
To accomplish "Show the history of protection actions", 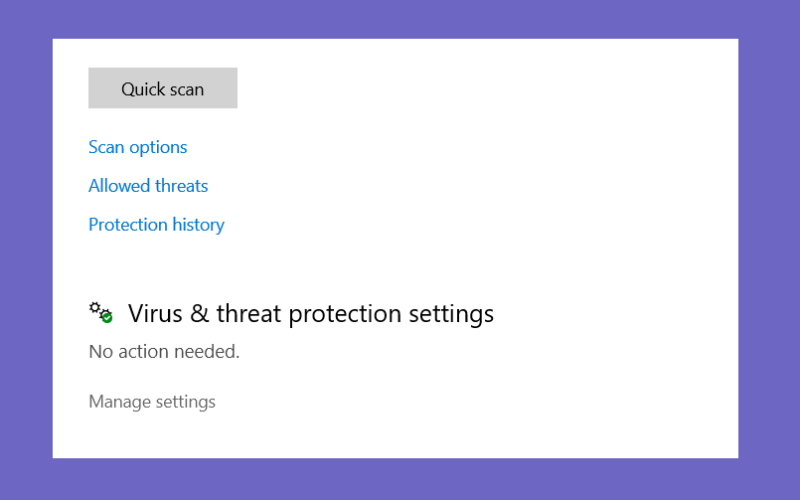I will [156, 224].
